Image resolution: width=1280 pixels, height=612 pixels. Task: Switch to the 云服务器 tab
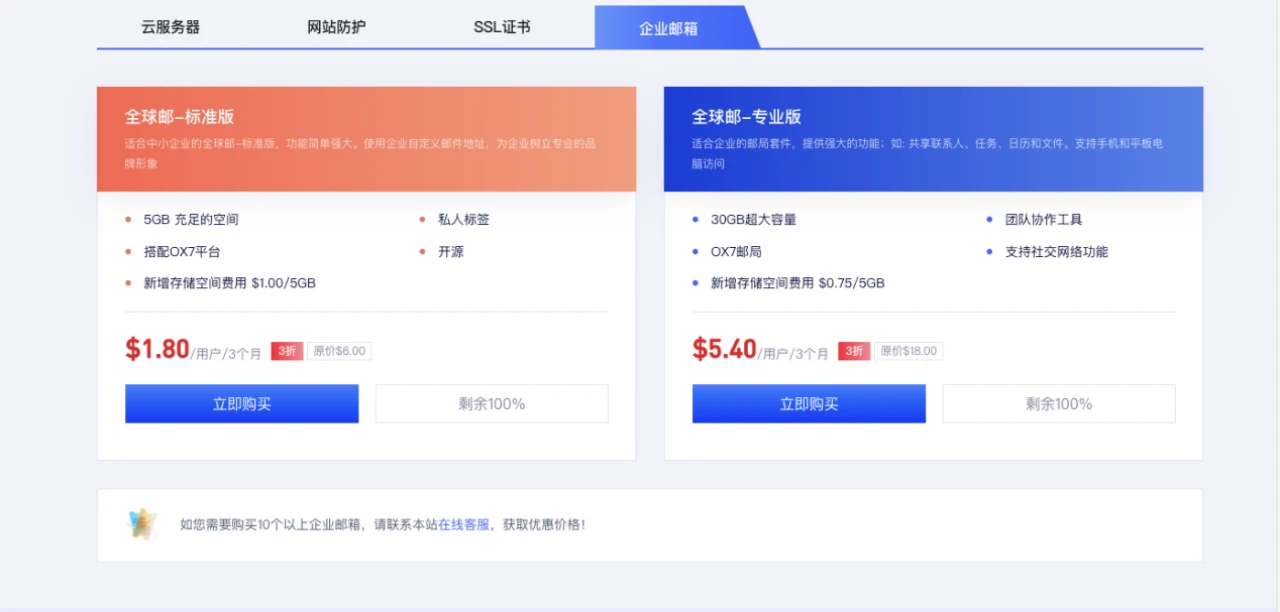170,27
